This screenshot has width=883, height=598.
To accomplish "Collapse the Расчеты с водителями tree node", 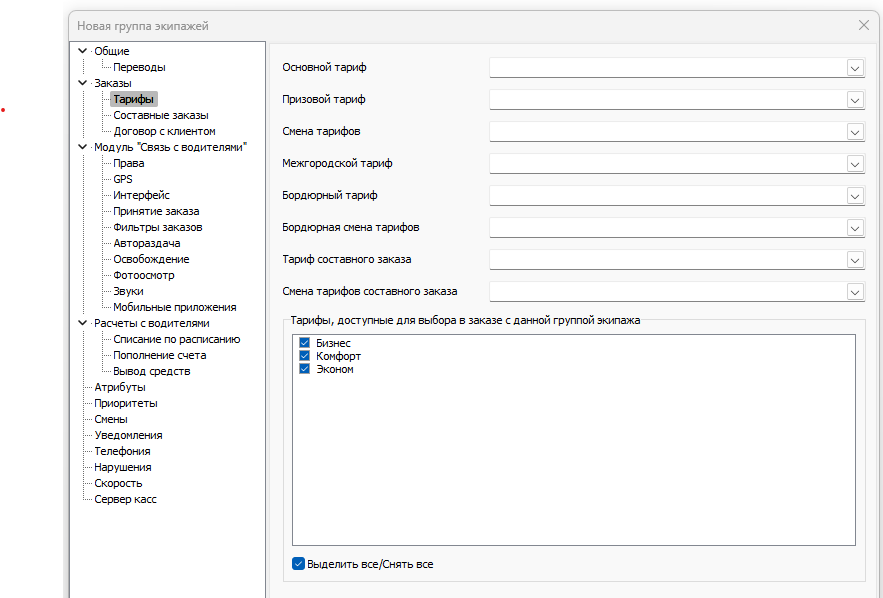I will point(84,323).
